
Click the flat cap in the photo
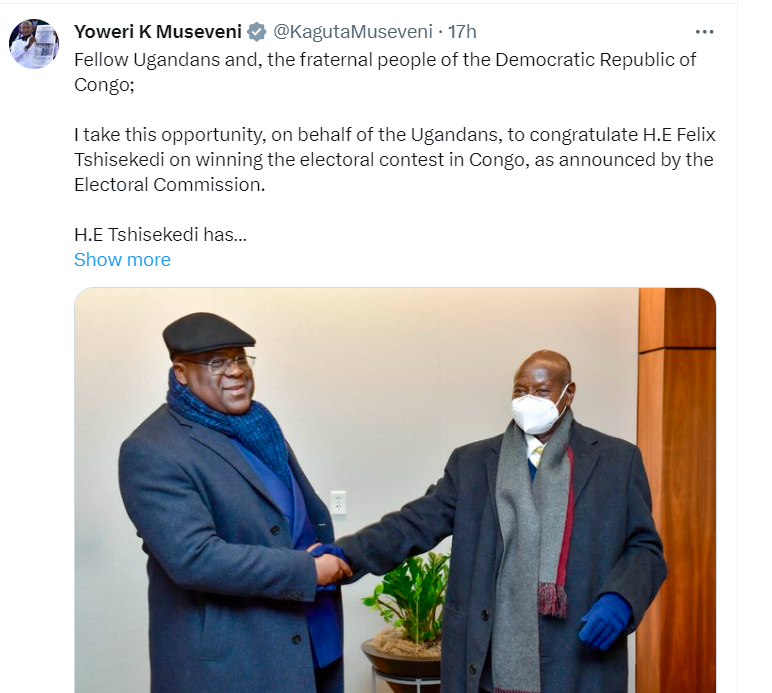pyautogui.click(x=207, y=333)
